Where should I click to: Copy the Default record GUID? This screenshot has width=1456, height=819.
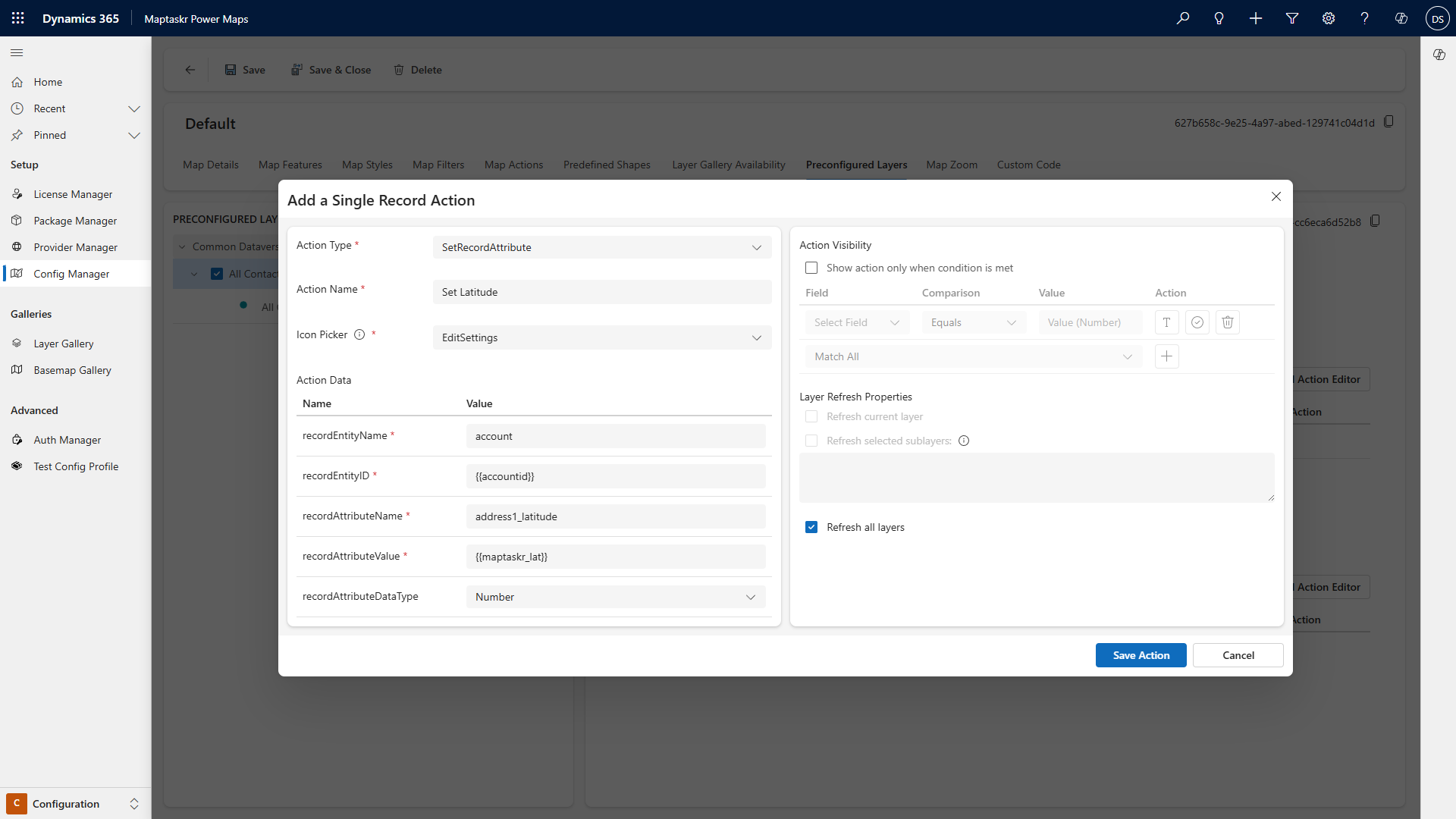1389,122
